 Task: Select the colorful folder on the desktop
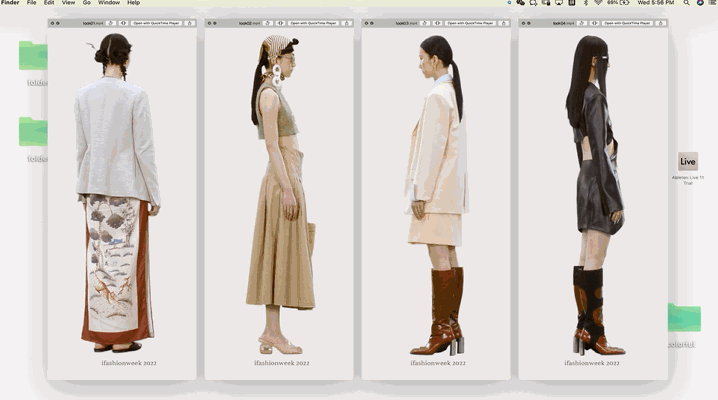[x=684, y=317]
